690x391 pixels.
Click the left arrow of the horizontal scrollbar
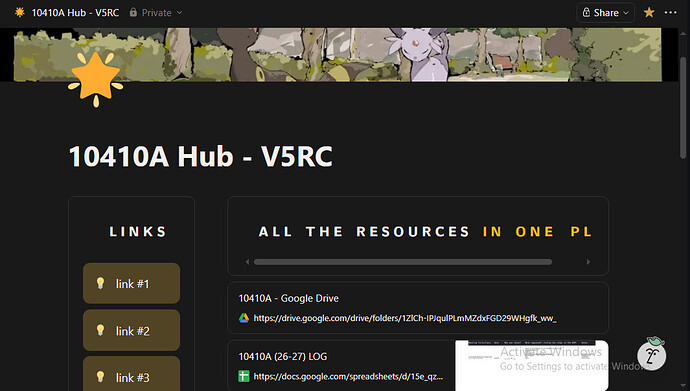tap(247, 262)
